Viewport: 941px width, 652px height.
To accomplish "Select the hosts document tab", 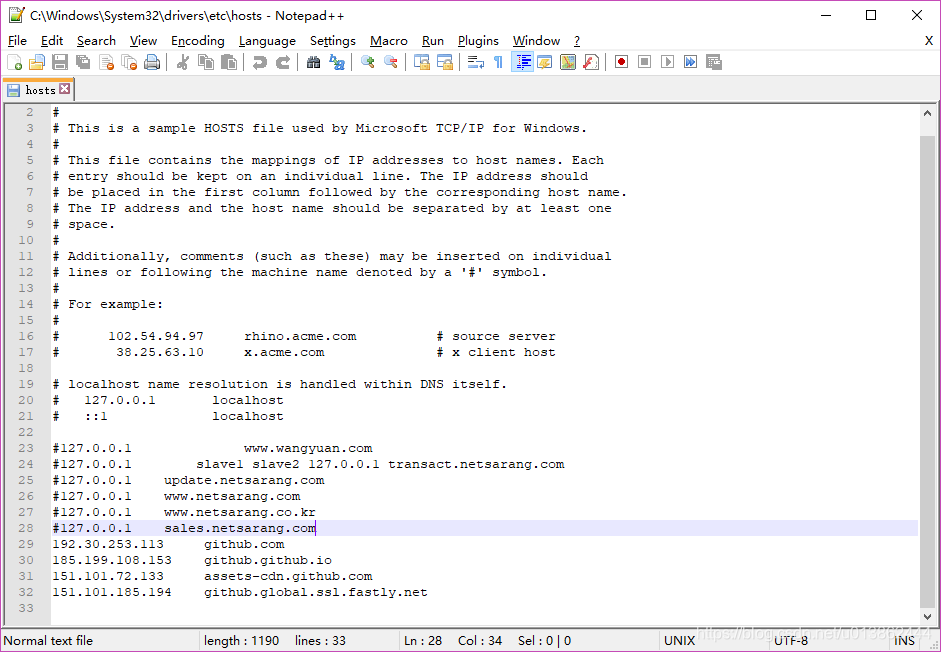I will [x=40, y=90].
